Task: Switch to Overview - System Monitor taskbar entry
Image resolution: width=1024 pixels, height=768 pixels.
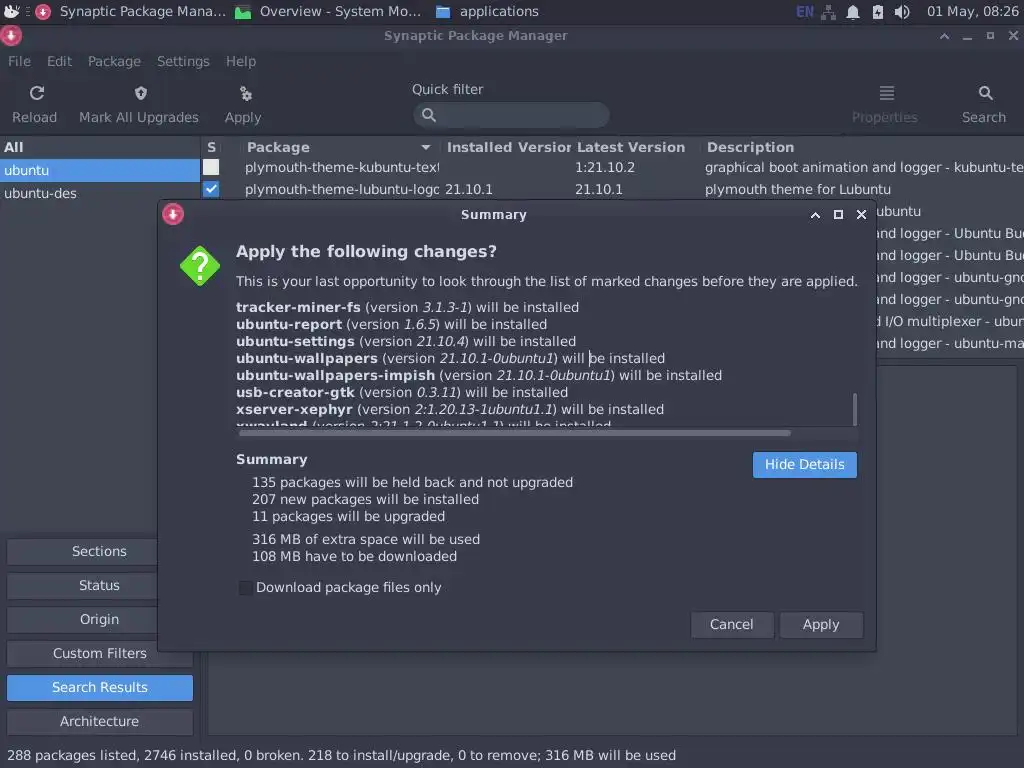Action: coord(328,11)
